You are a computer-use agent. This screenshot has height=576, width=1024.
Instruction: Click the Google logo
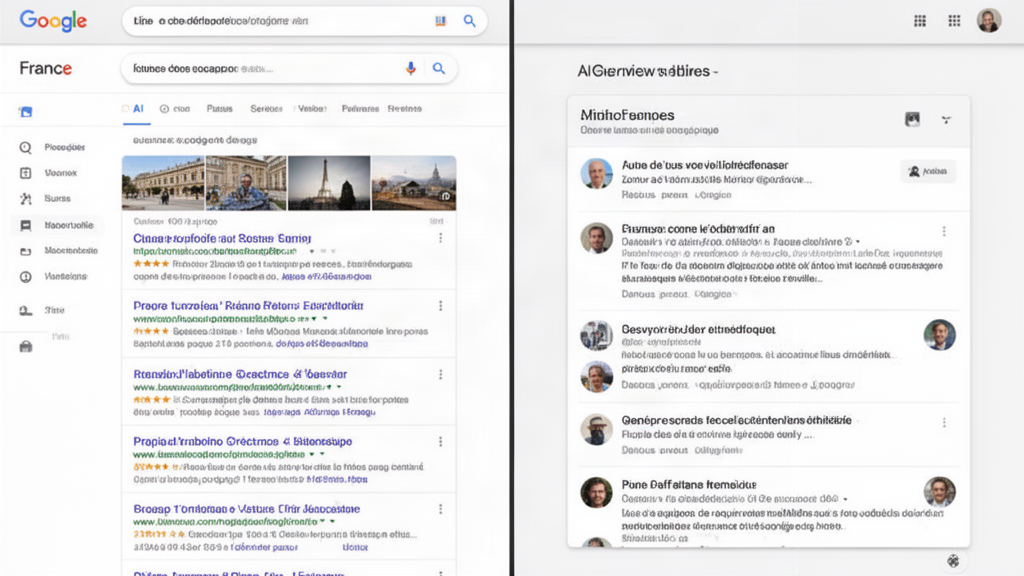coord(53,21)
